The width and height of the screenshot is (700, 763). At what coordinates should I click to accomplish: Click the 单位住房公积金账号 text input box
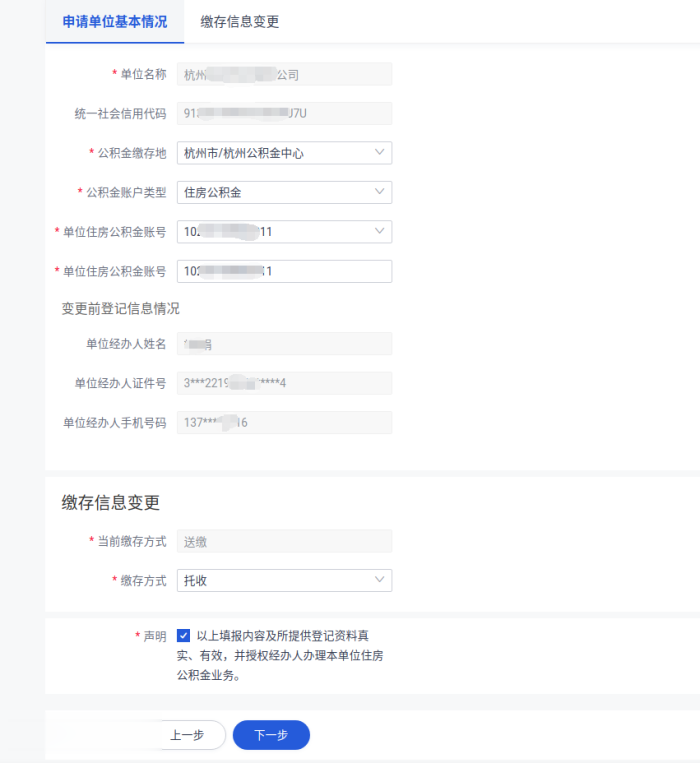(x=284, y=271)
